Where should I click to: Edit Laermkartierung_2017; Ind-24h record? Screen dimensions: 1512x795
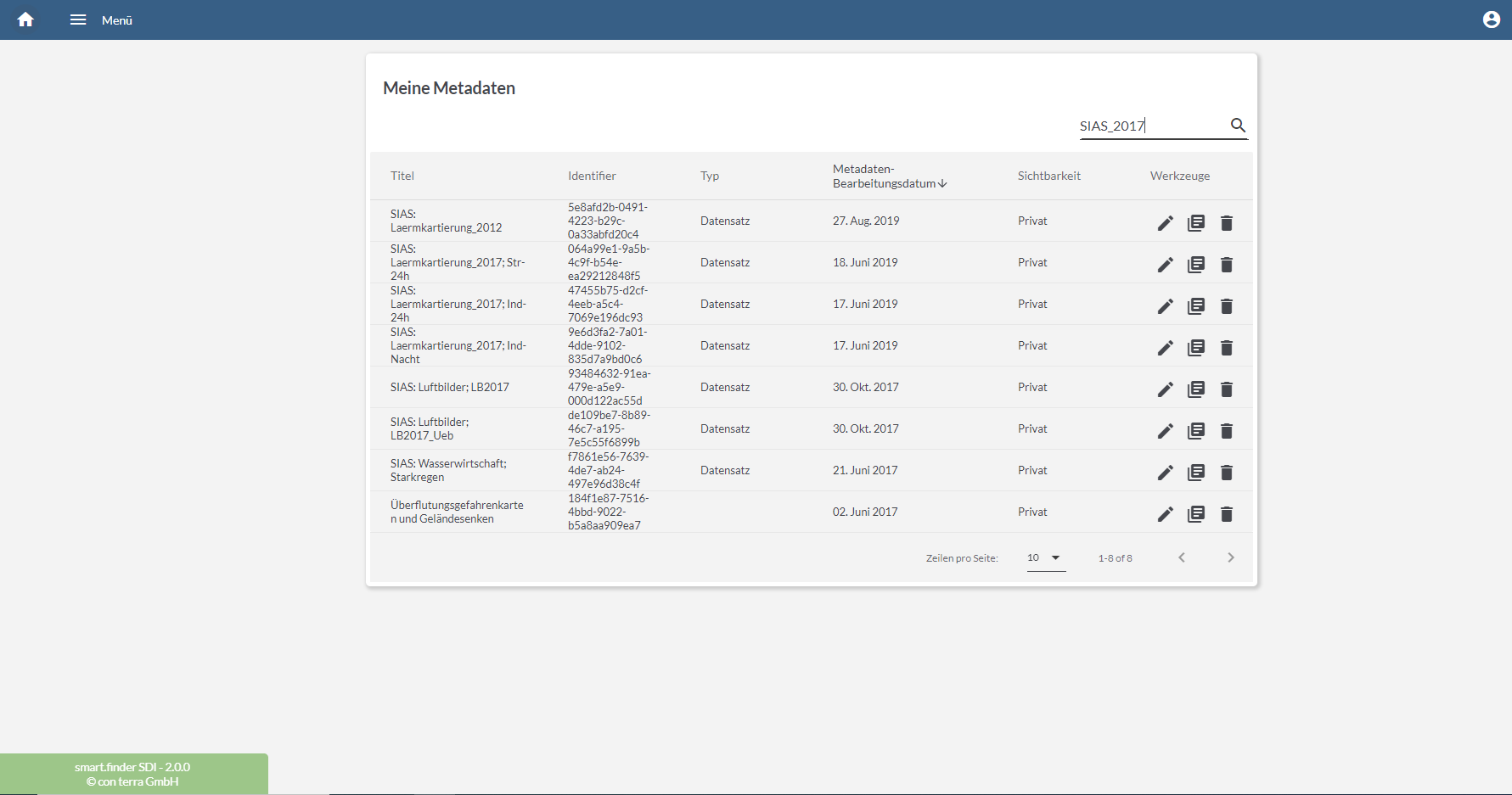1166,306
